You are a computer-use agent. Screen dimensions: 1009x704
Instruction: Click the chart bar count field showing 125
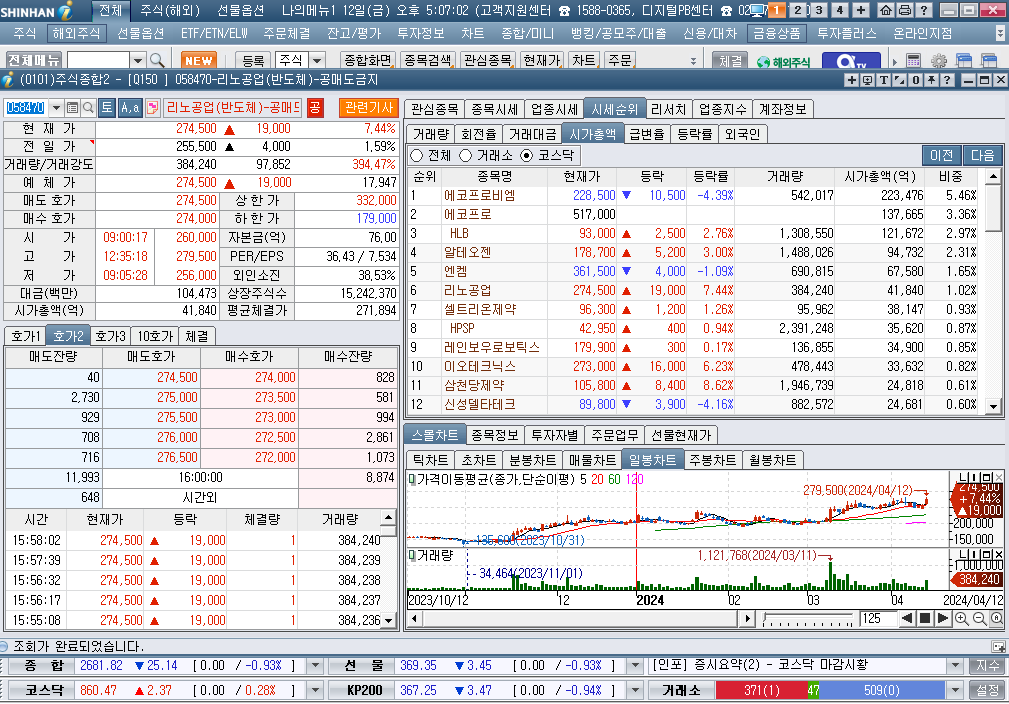[877, 618]
